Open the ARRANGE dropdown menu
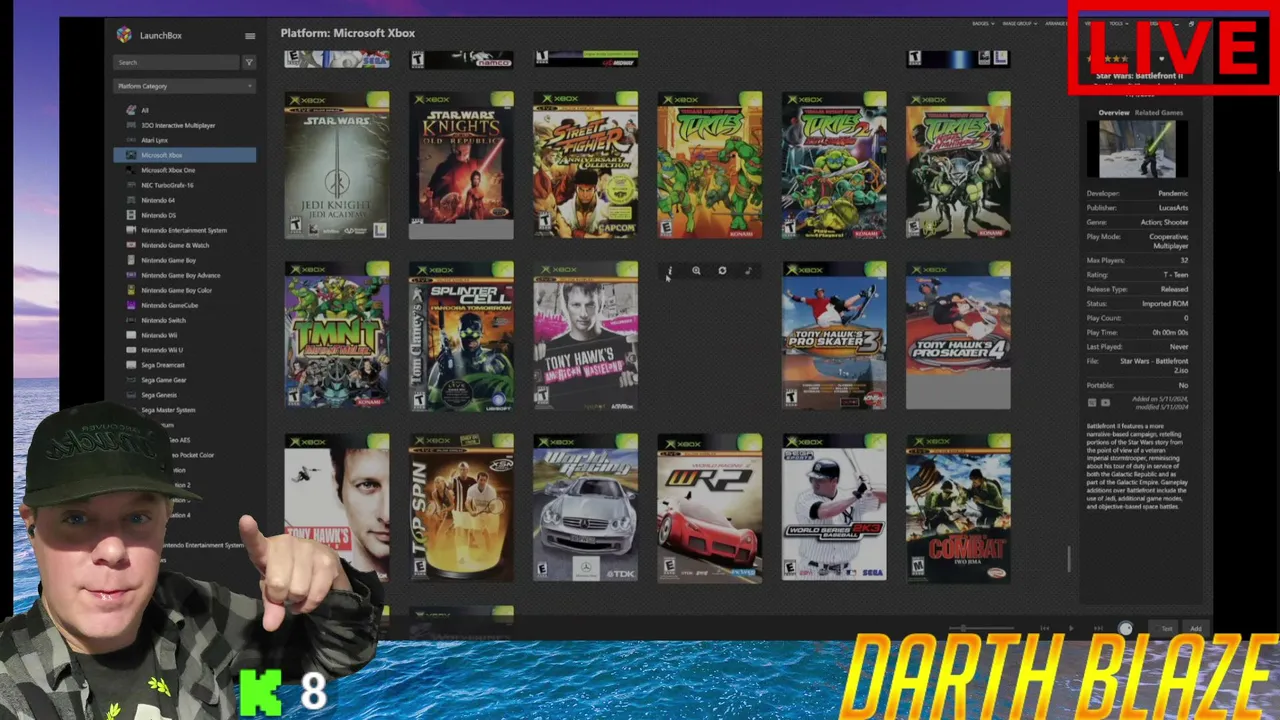Image resolution: width=1280 pixels, height=720 pixels. pyautogui.click(x=1058, y=24)
